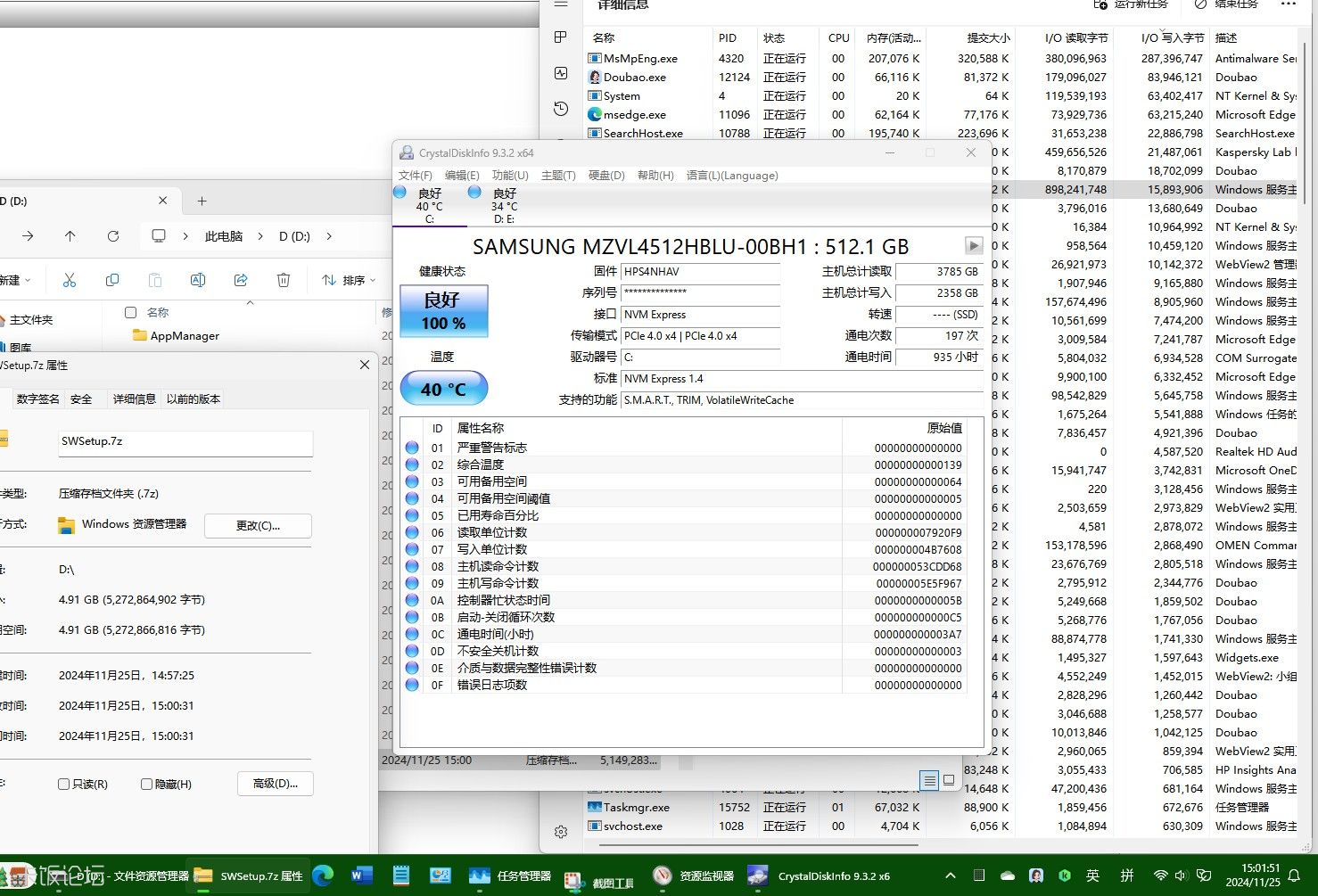Screen dimensions: 1318x896
Task: Open the 硬盘(D) menu
Action: [x=606, y=175]
